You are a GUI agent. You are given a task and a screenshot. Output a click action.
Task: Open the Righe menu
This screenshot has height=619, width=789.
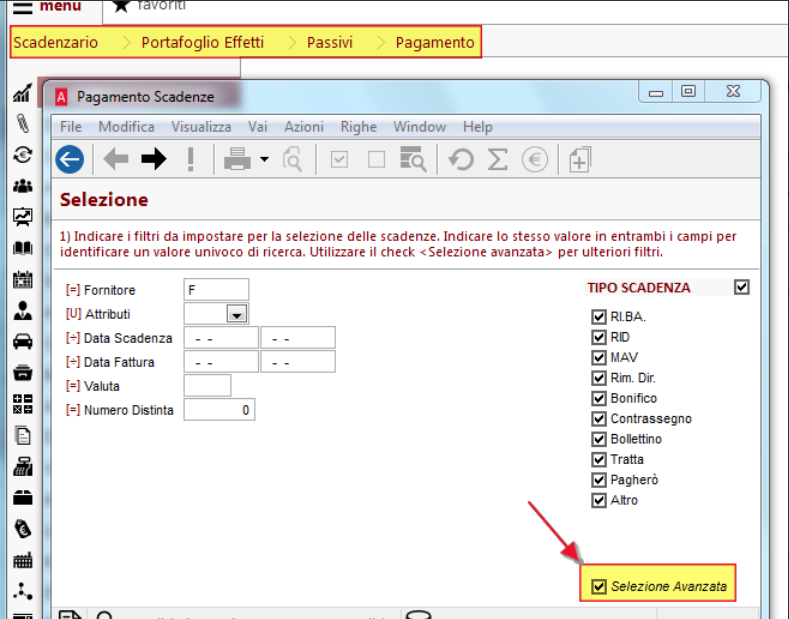click(358, 127)
